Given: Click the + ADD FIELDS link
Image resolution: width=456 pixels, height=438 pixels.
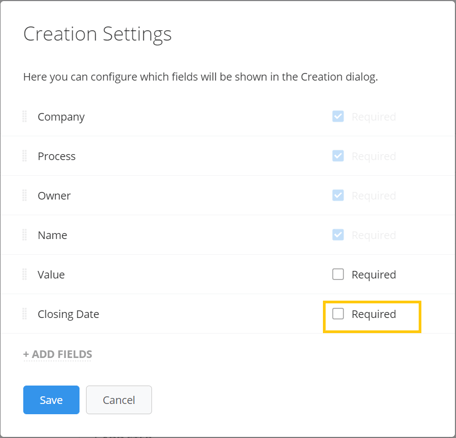Looking at the screenshot, I should [x=58, y=354].
